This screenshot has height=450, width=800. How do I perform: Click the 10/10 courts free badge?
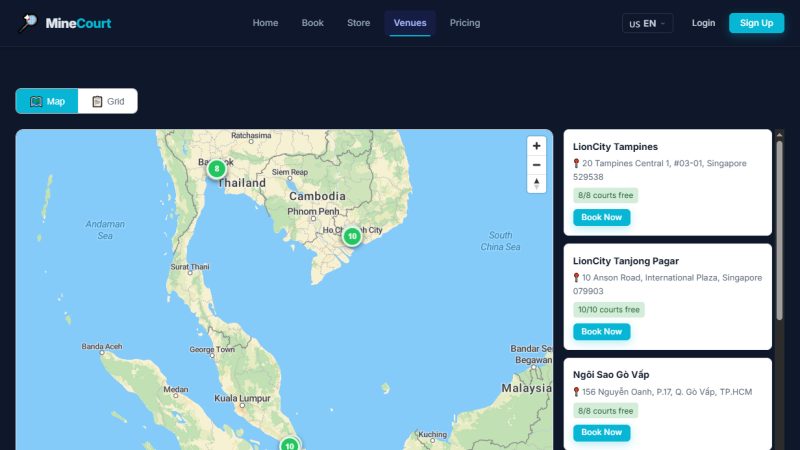pyautogui.click(x=609, y=310)
